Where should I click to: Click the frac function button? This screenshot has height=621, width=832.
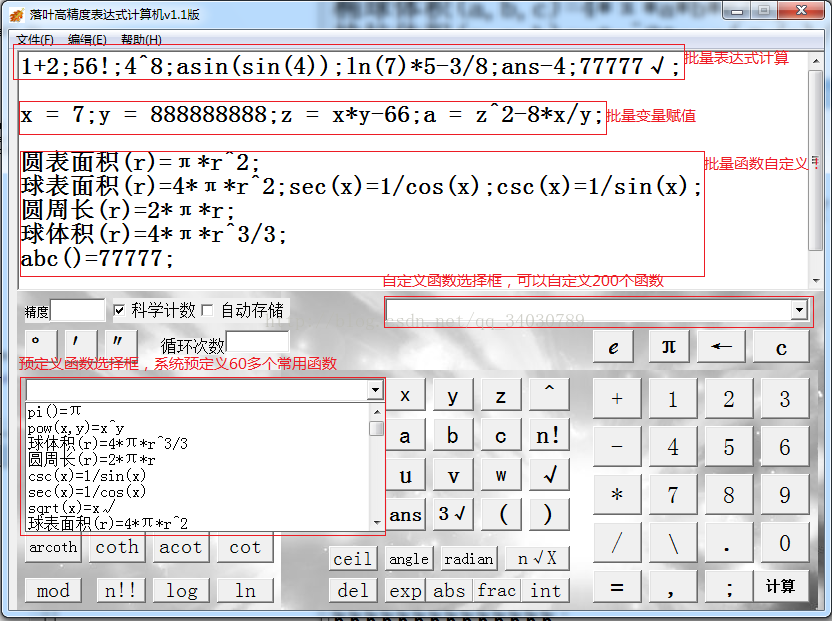497,590
